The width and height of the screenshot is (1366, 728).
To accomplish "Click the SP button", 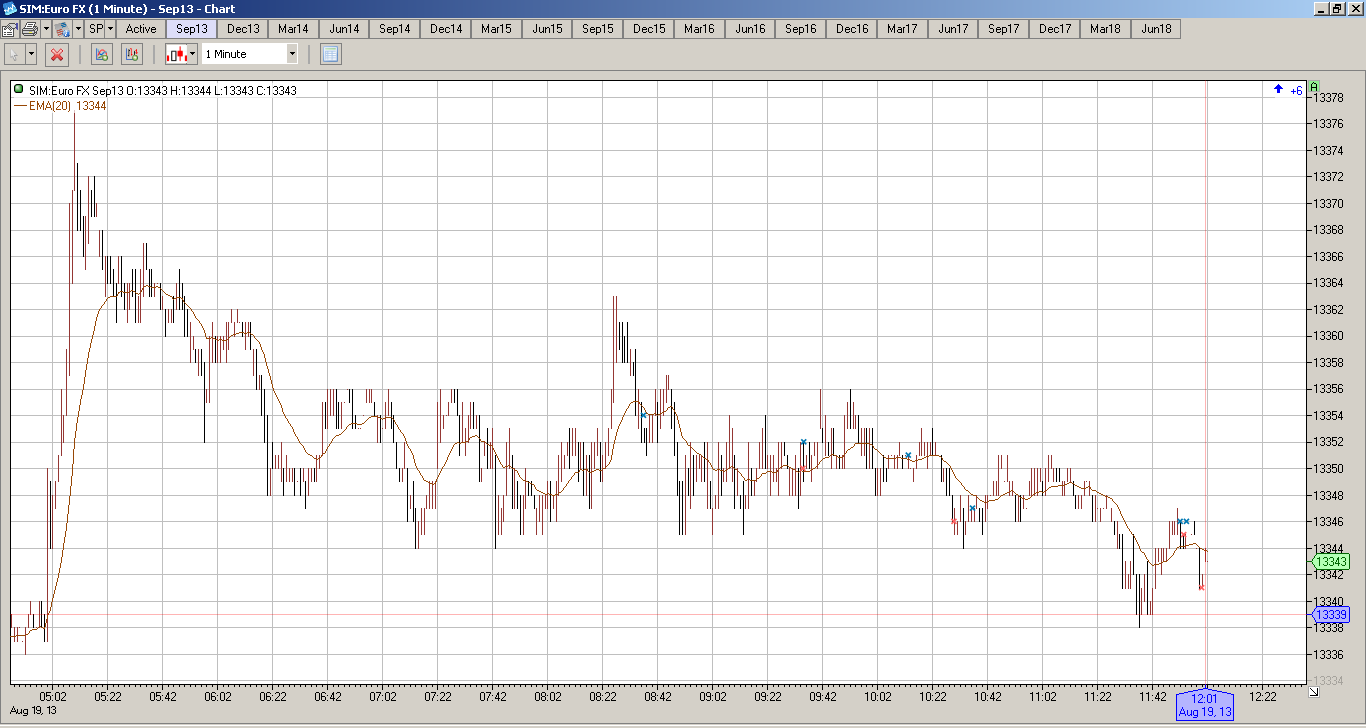I will point(96,29).
